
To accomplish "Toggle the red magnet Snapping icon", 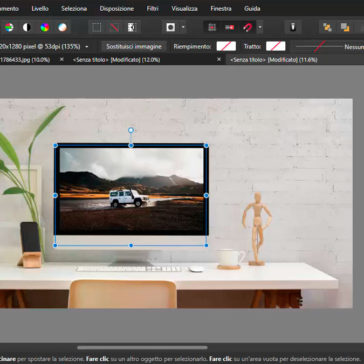I will (x=247, y=27).
